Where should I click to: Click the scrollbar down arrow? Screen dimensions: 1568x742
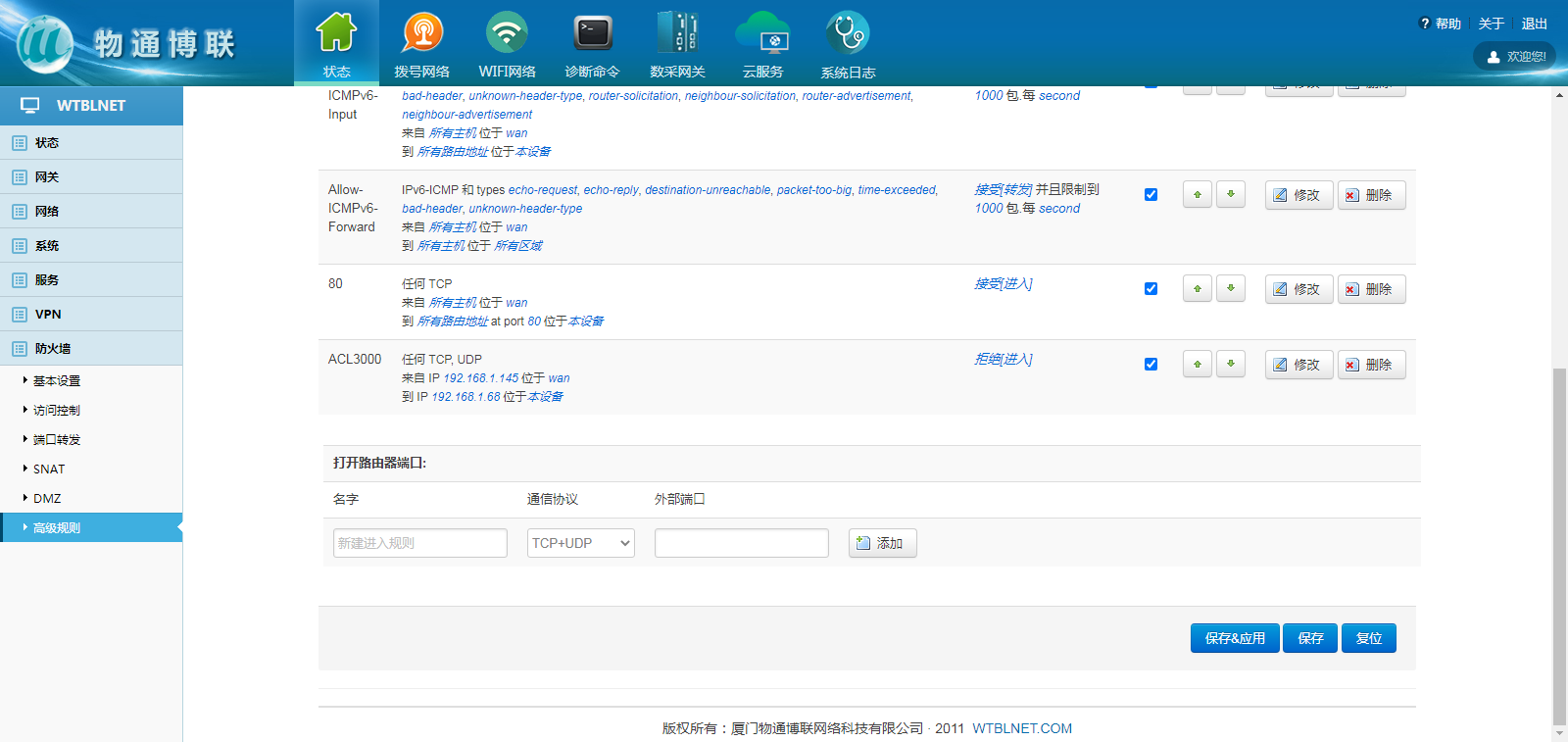(x=1559, y=733)
